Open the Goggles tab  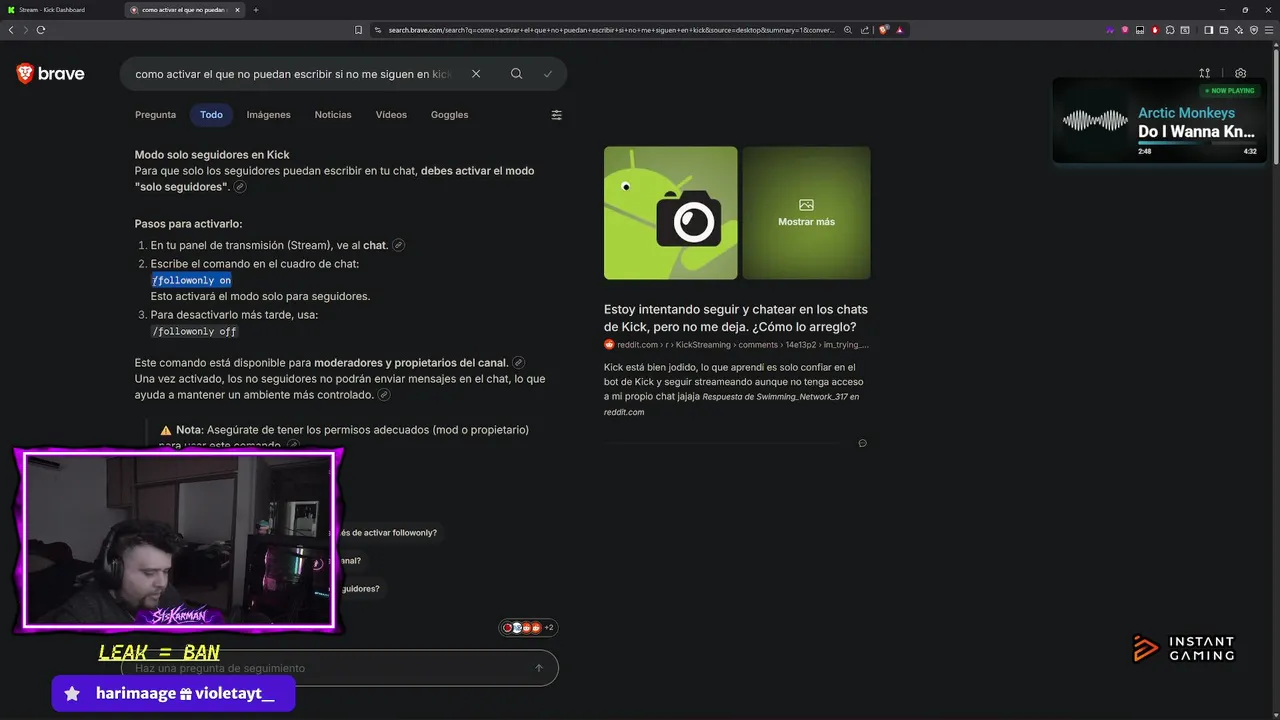pyautogui.click(x=449, y=115)
